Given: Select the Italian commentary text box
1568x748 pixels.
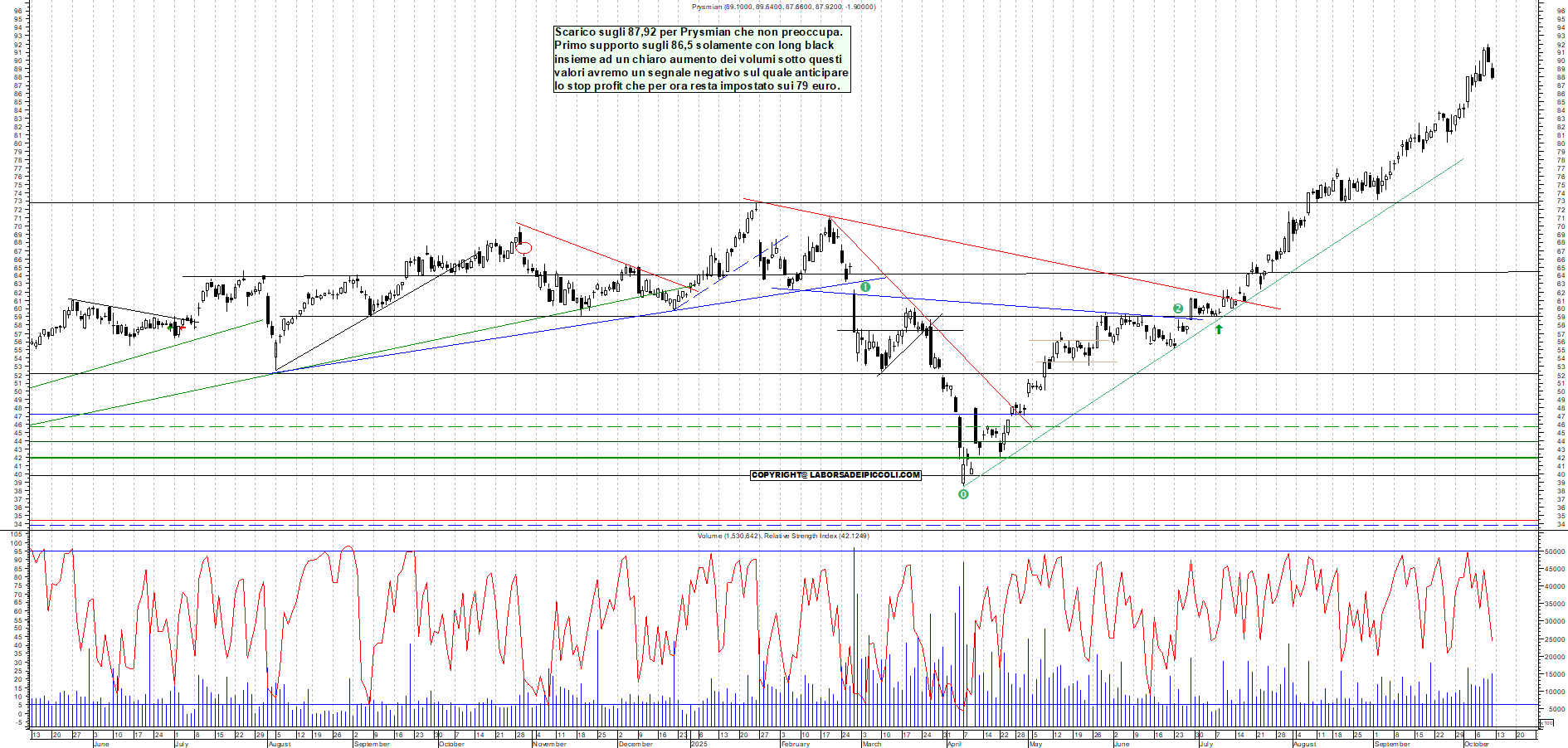Looking at the screenshot, I should 702,59.
